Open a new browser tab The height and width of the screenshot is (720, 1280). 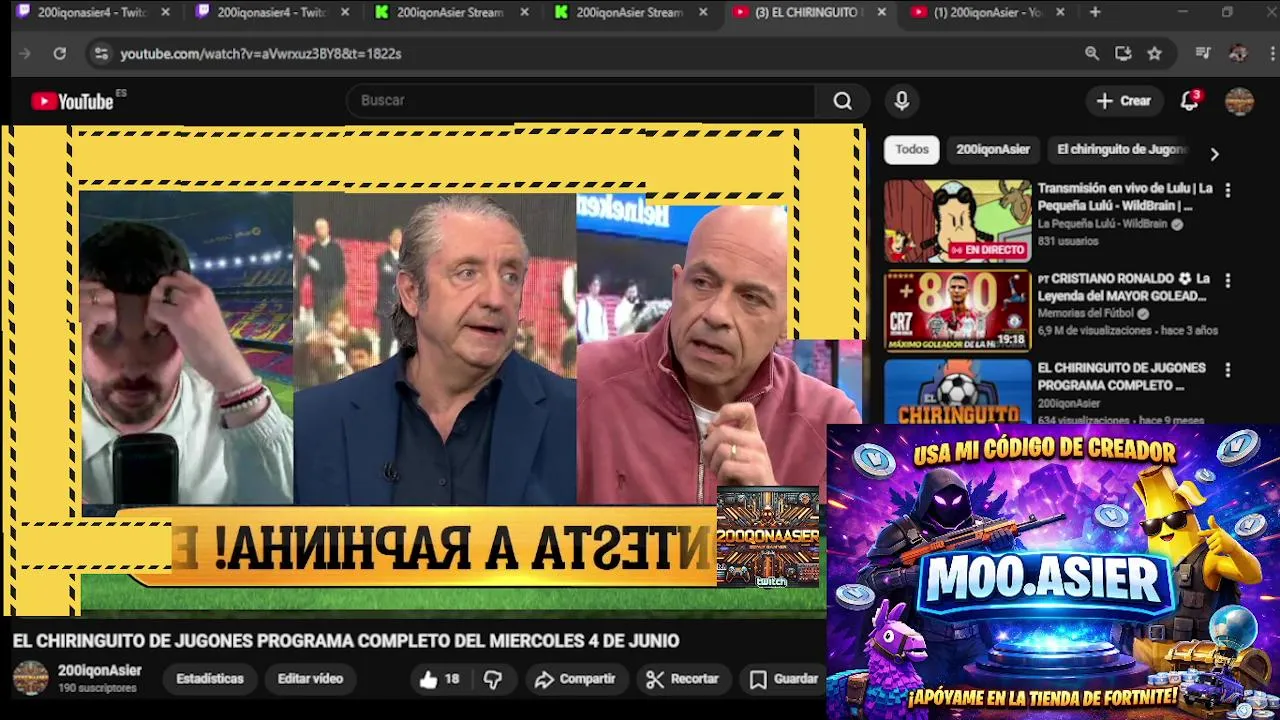pyautogui.click(x=1095, y=12)
